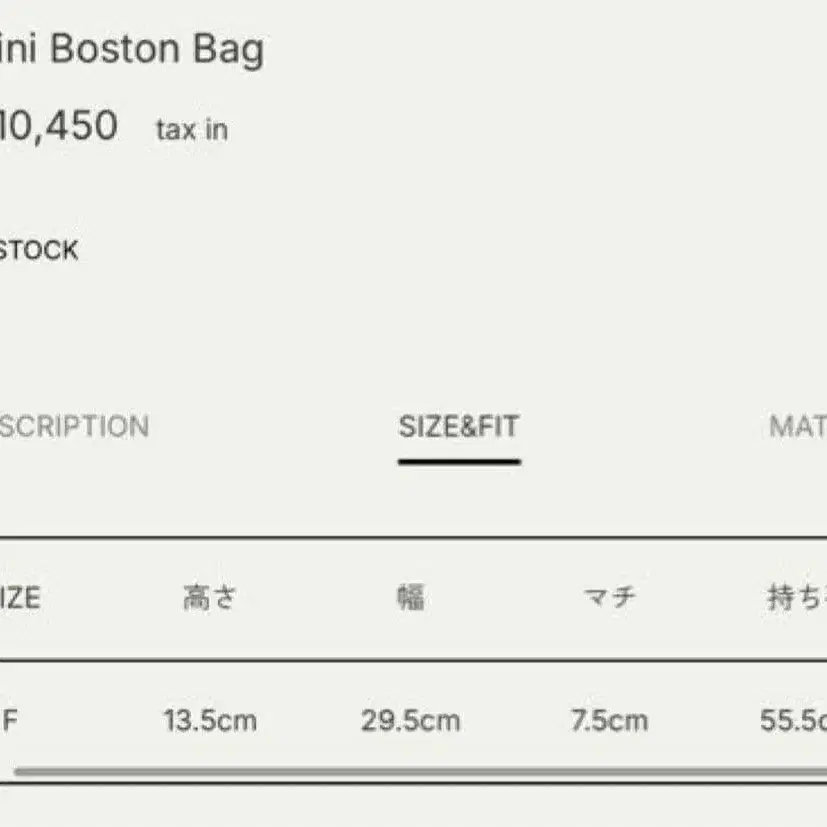Click the 29.5cm width value
Image resolution: width=827 pixels, height=827 pixels.
point(410,720)
